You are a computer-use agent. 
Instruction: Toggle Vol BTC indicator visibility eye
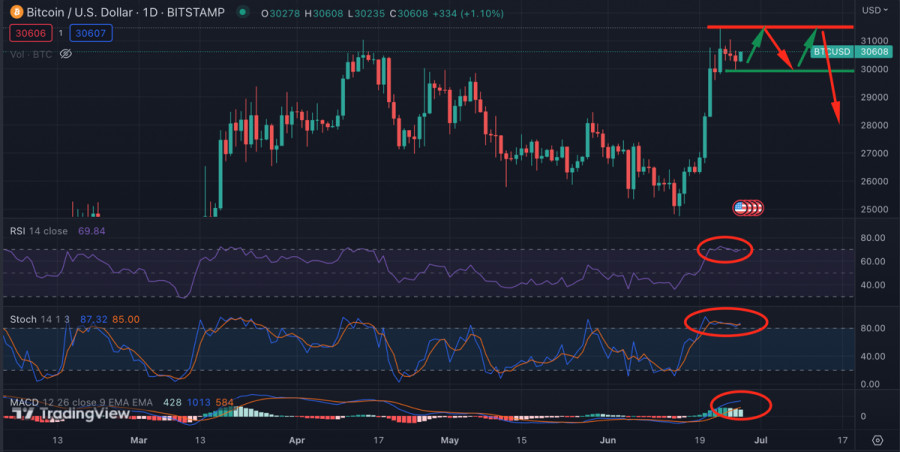point(66,54)
